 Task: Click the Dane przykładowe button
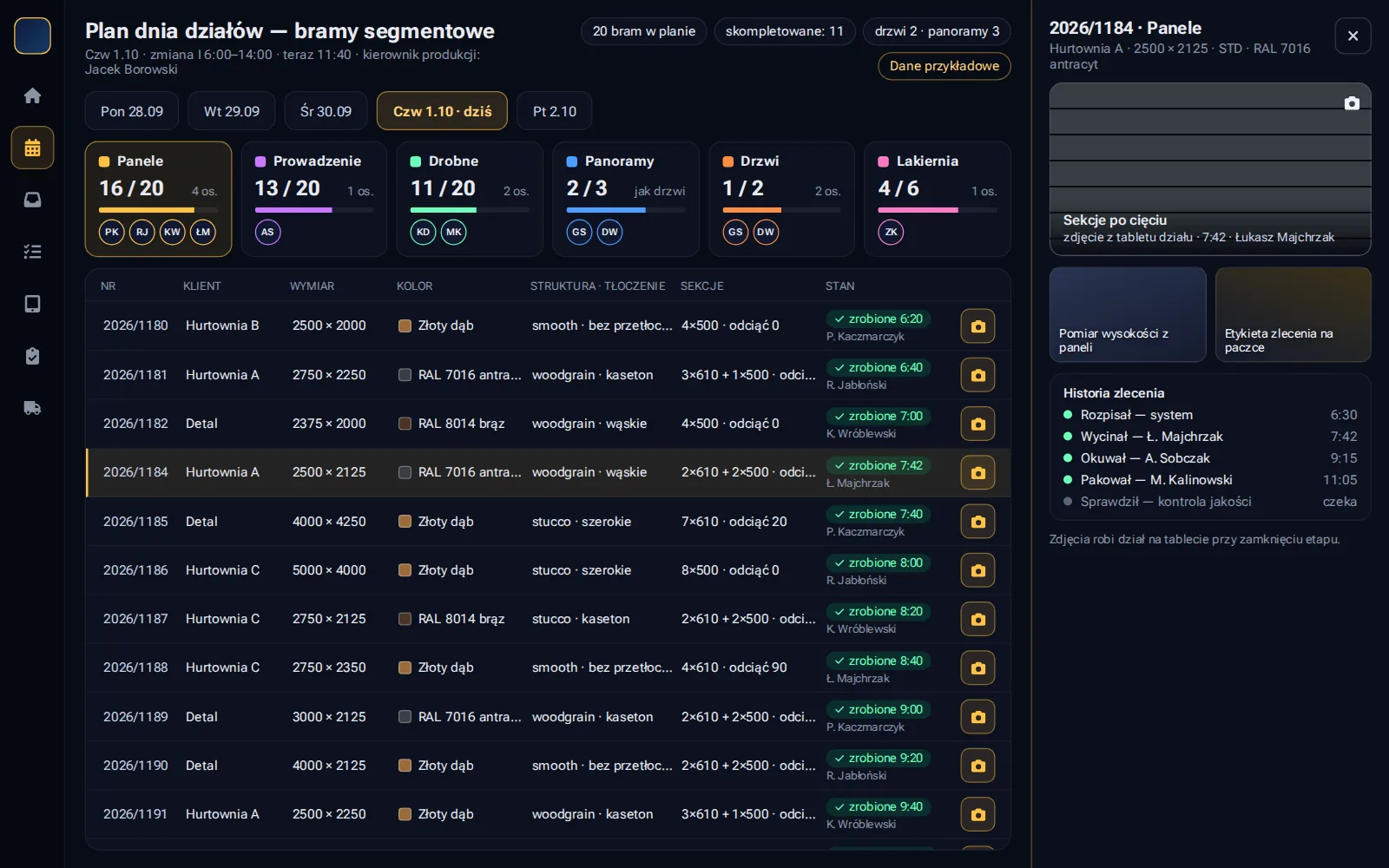coord(944,66)
